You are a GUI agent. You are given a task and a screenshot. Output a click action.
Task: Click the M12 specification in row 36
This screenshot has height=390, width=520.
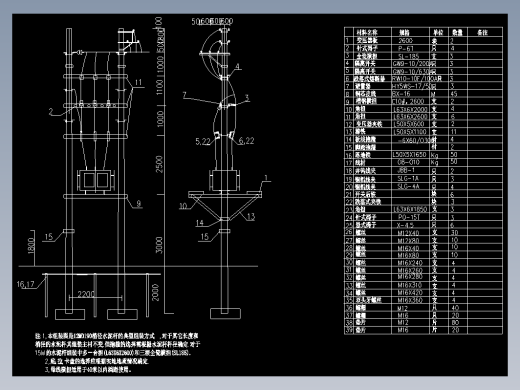point(403,308)
